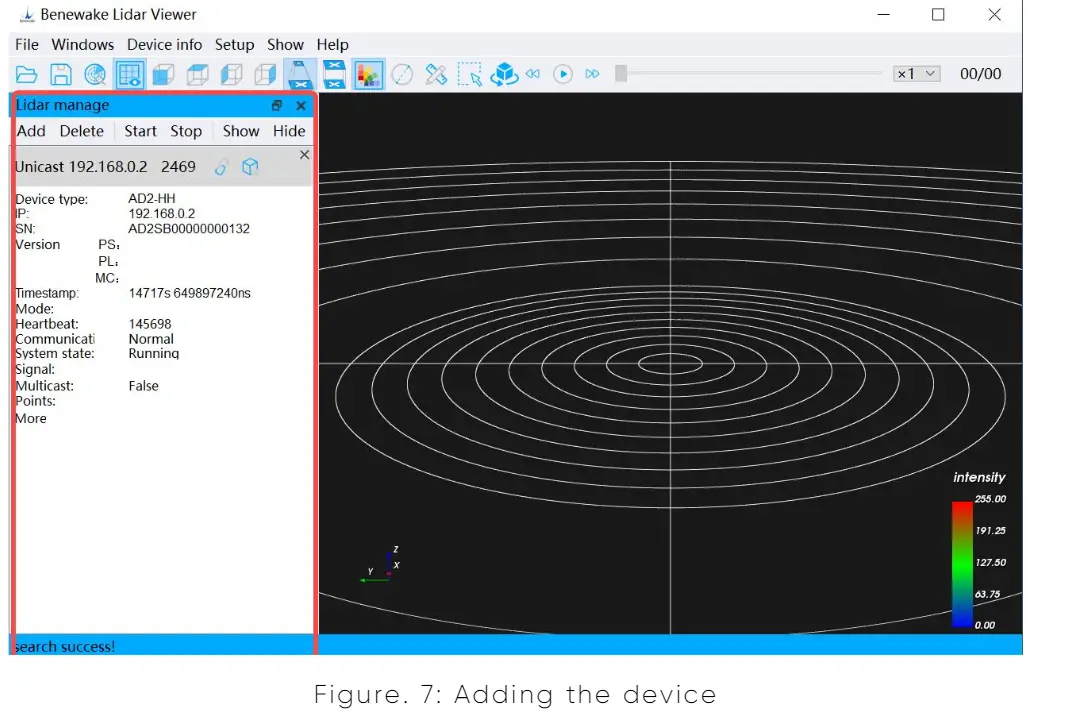
Task: Click the center of the concentric grid
Action: (670, 363)
